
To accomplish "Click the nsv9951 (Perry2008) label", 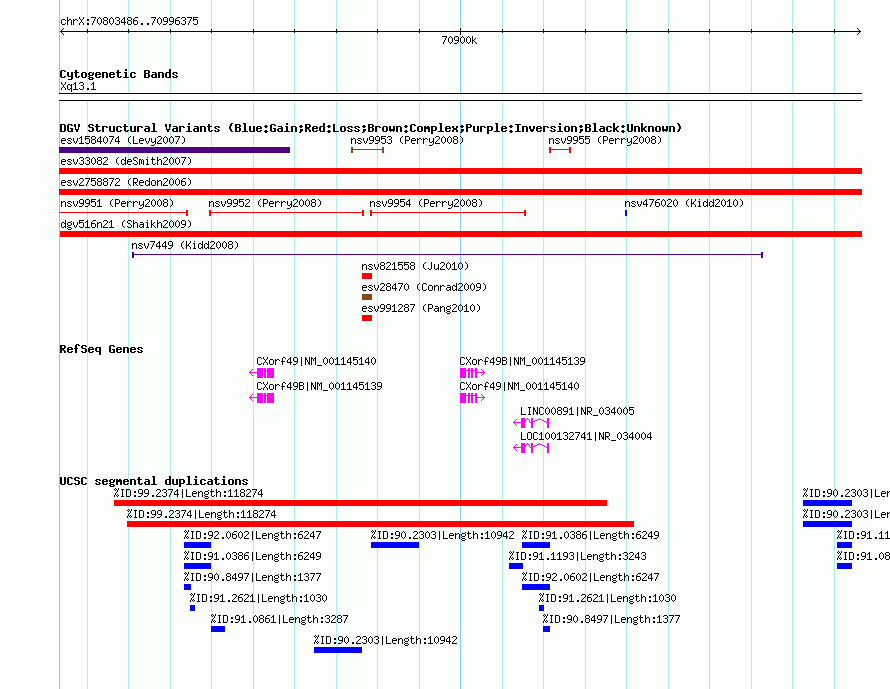I will coord(117,203).
